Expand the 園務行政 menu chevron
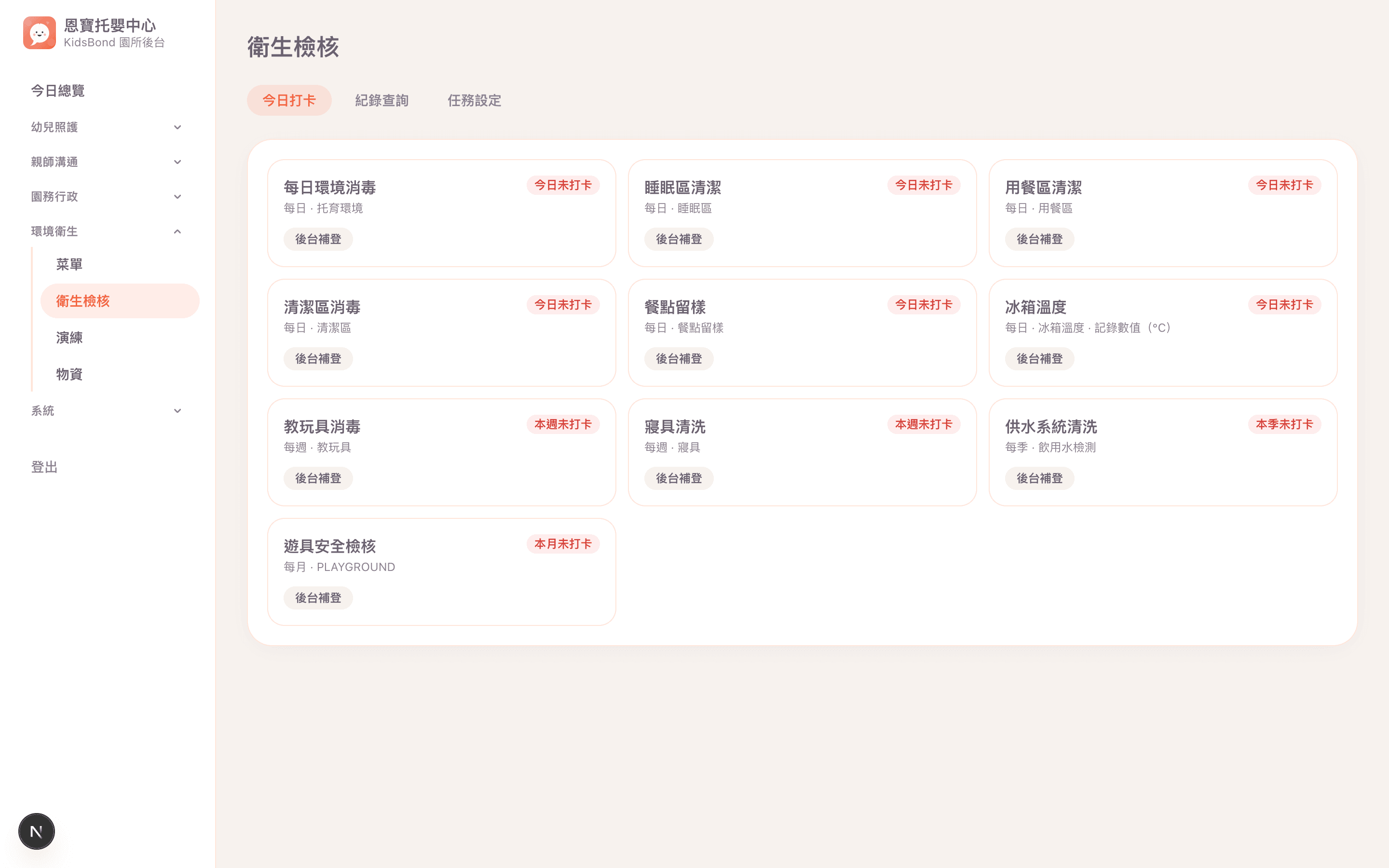Image resolution: width=1389 pixels, height=868 pixels. (177, 197)
